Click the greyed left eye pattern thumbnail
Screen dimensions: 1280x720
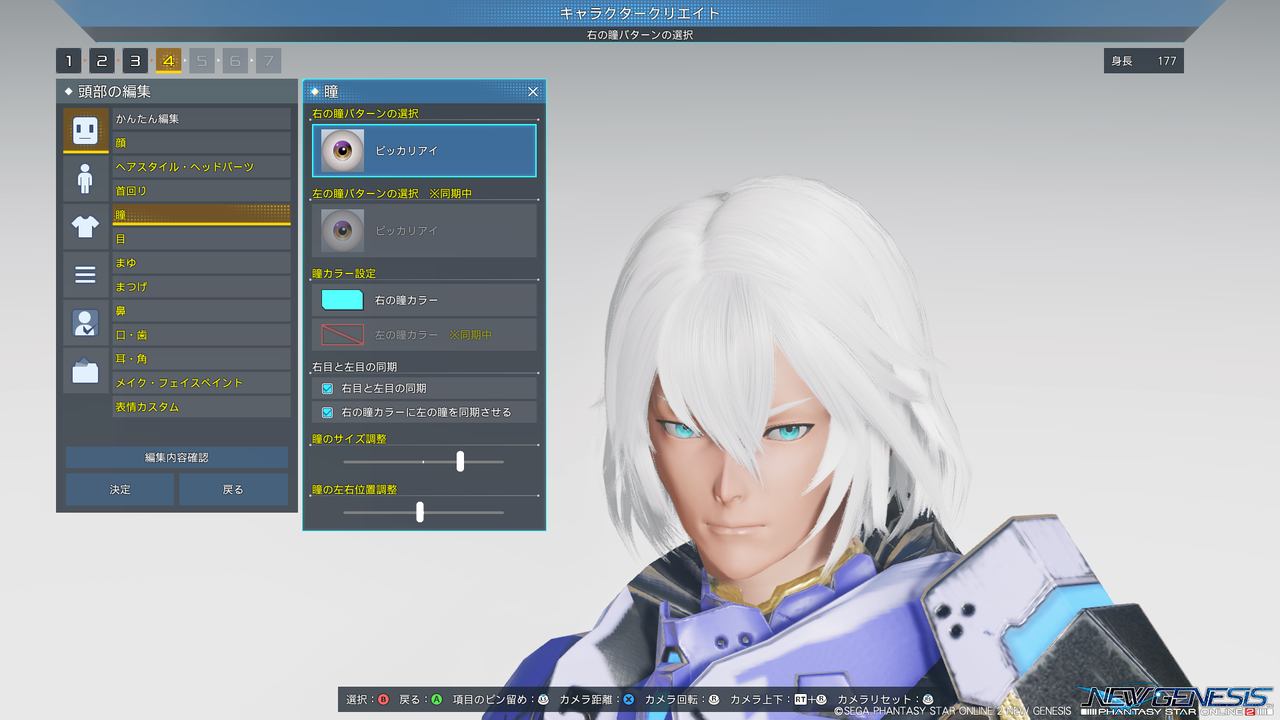coord(342,231)
